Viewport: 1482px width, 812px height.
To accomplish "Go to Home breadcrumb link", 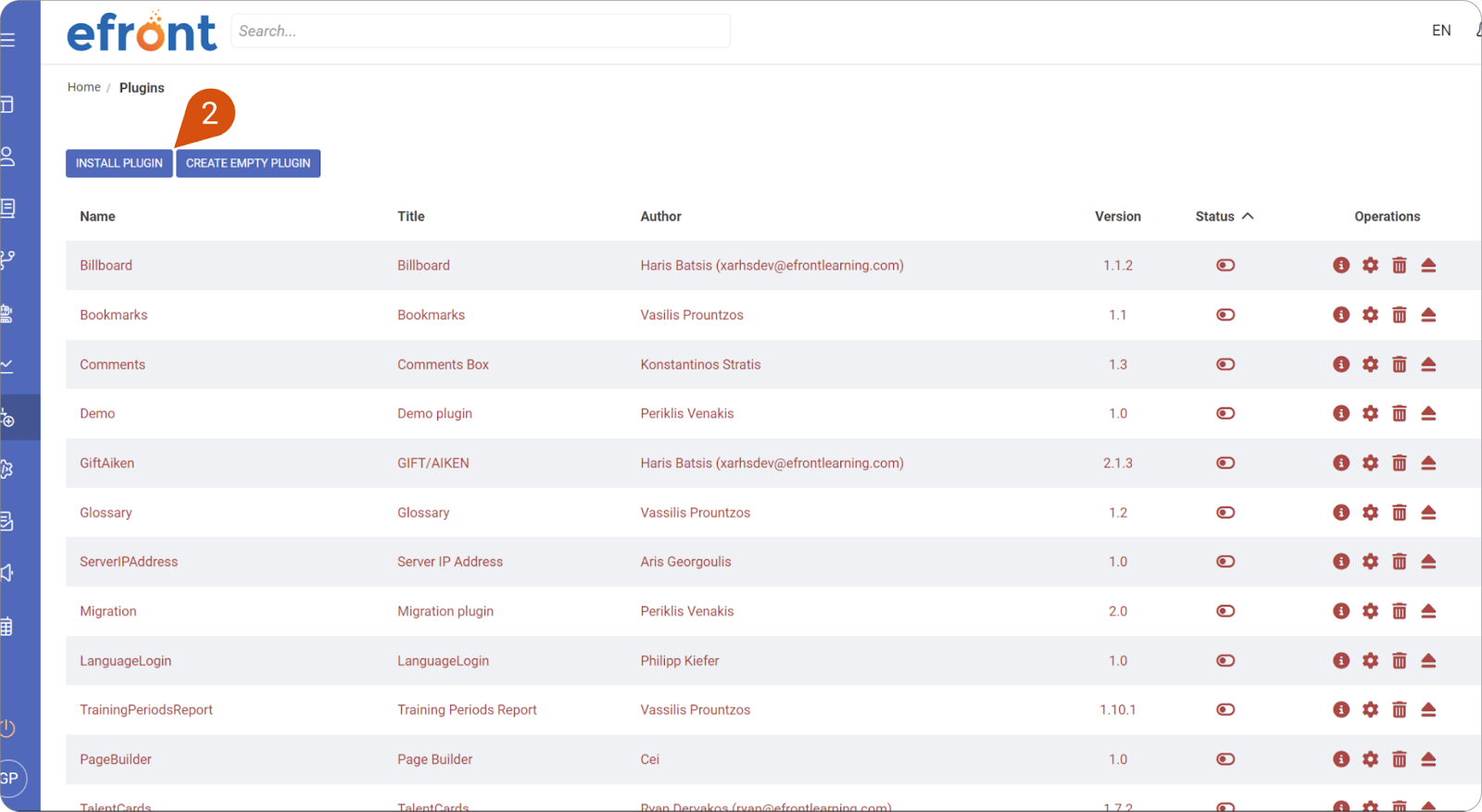I will (84, 87).
